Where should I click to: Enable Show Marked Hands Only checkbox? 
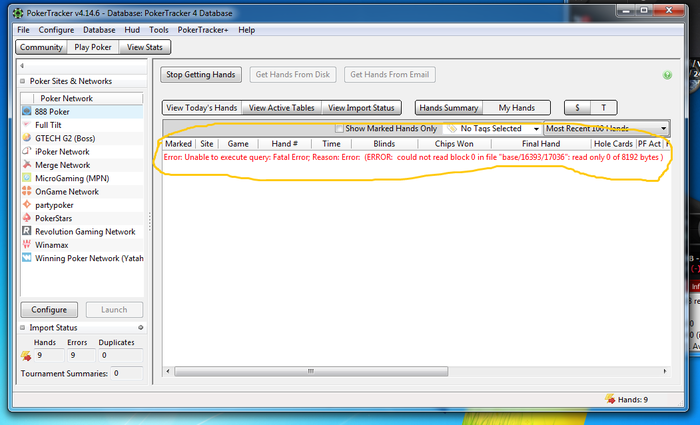tap(339, 129)
